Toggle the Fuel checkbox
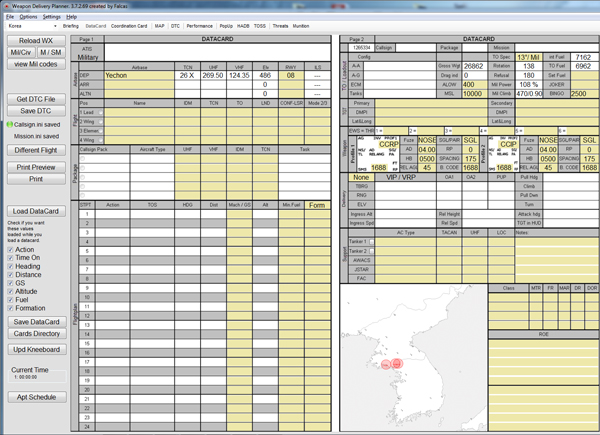Screen dimensions: 600x435 tap(10, 300)
